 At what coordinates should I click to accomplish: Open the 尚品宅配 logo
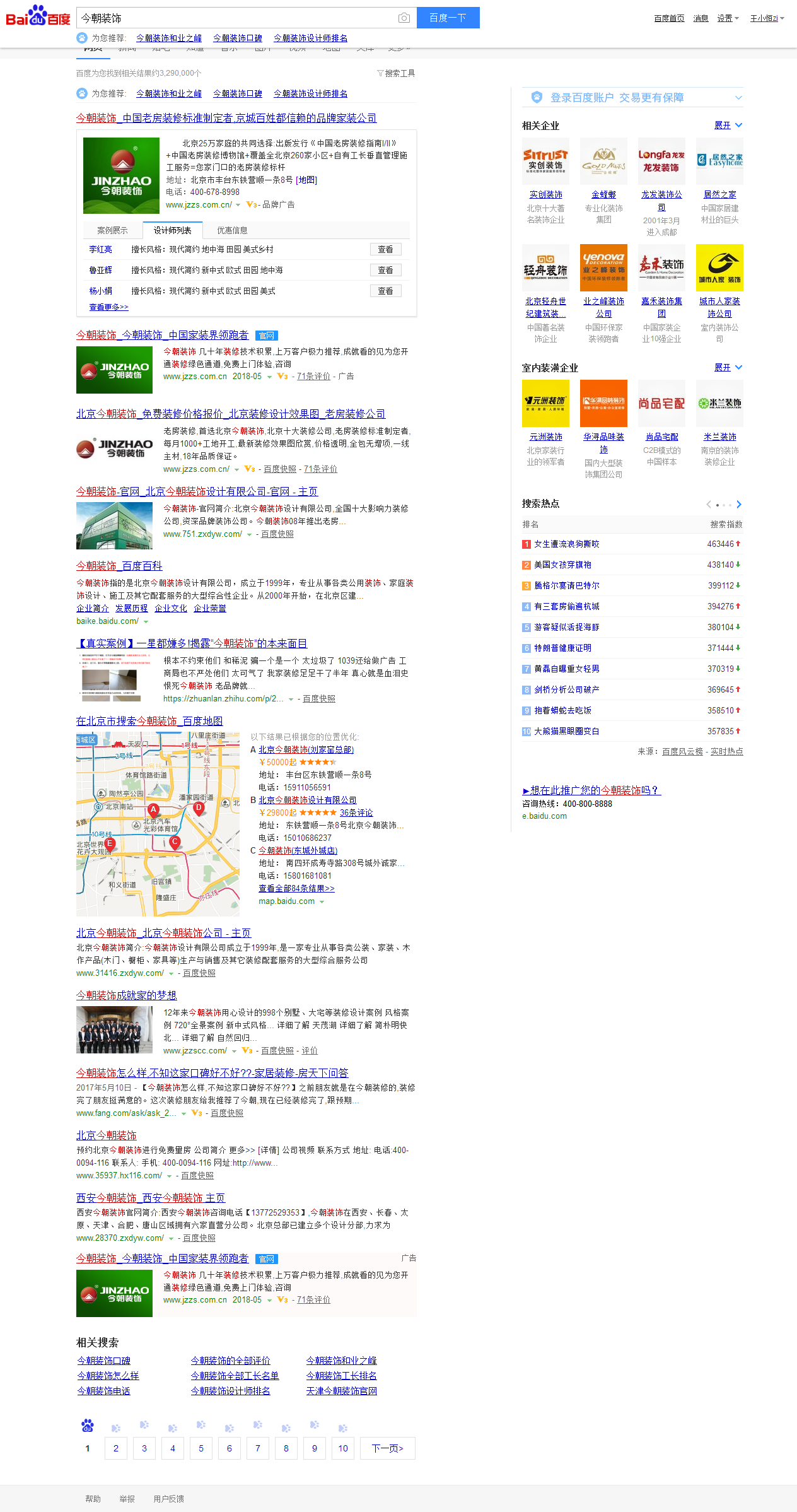click(x=661, y=403)
